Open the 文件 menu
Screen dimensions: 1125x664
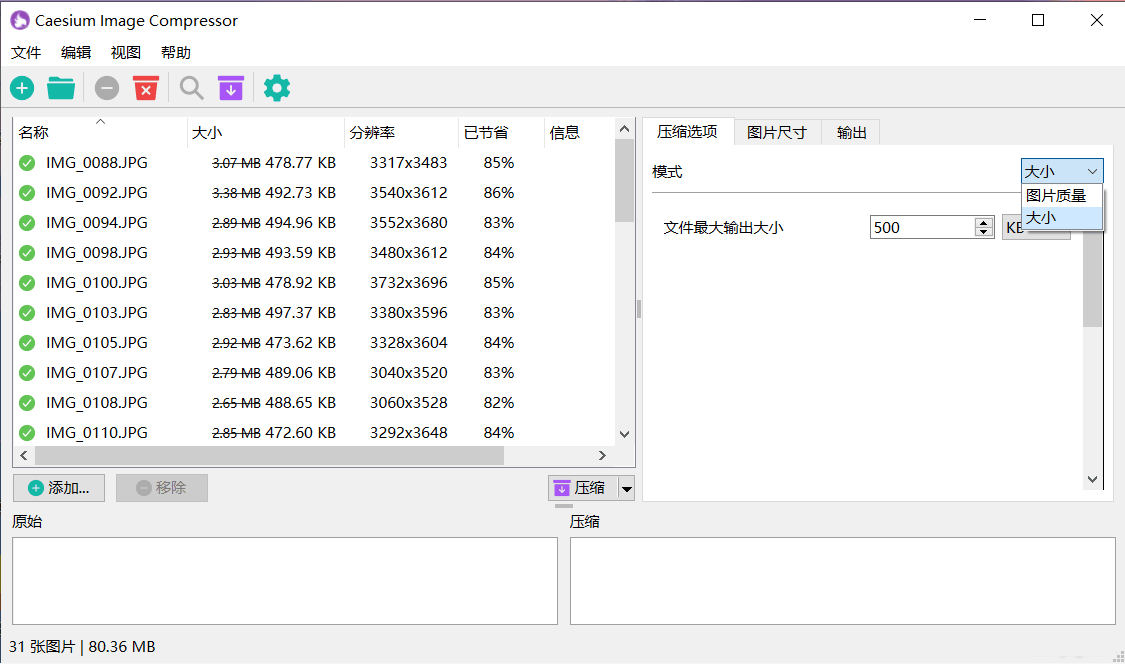[26, 53]
